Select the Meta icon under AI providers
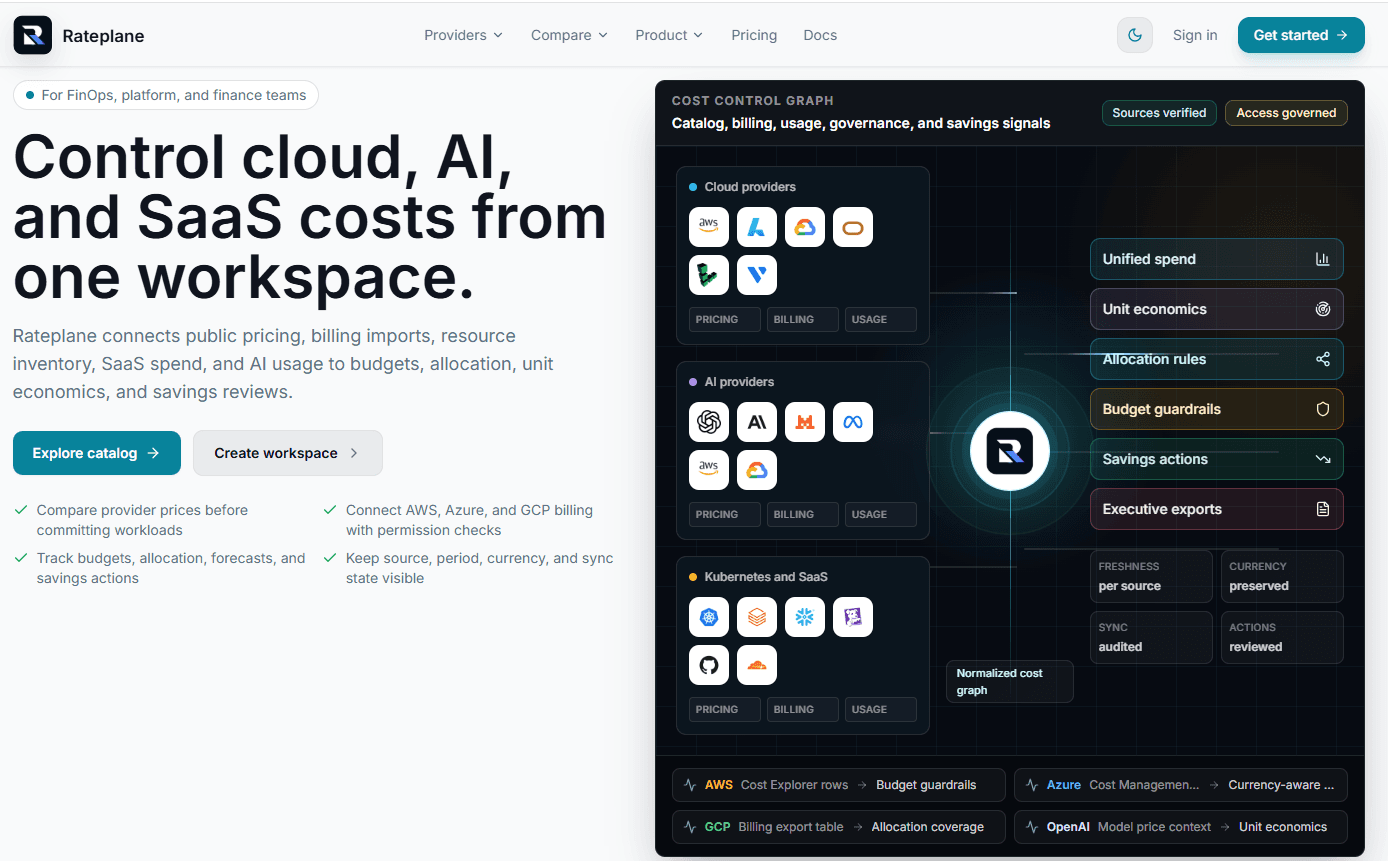This screenshot has width=1388, height=861. tap(853, 422)
